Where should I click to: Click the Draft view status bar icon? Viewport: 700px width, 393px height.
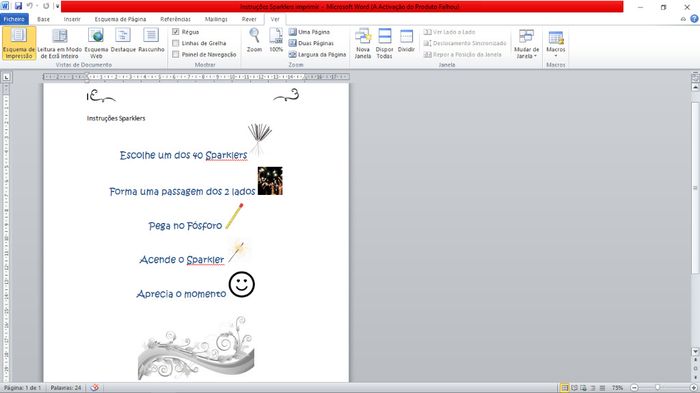point(602,388)
